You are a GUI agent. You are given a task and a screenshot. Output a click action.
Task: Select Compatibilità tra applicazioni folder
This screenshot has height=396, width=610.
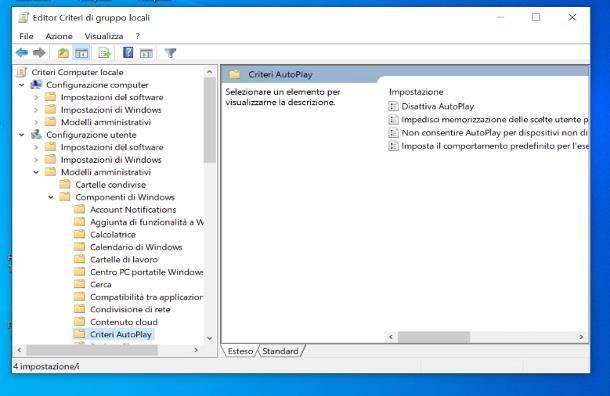pos(146,297)
